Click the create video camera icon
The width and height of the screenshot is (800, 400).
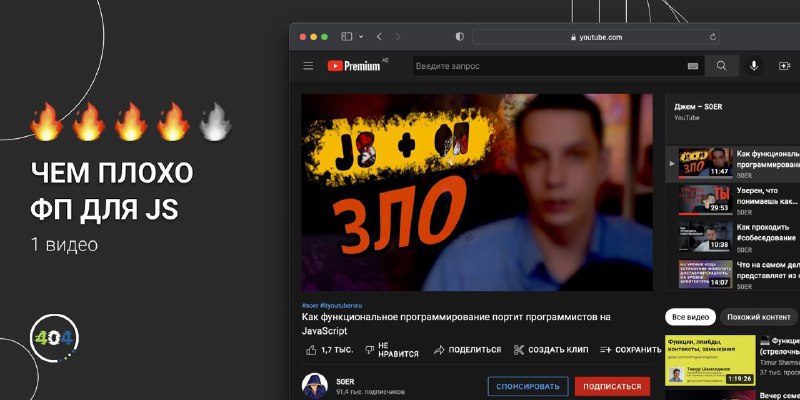tap(784, 66)
